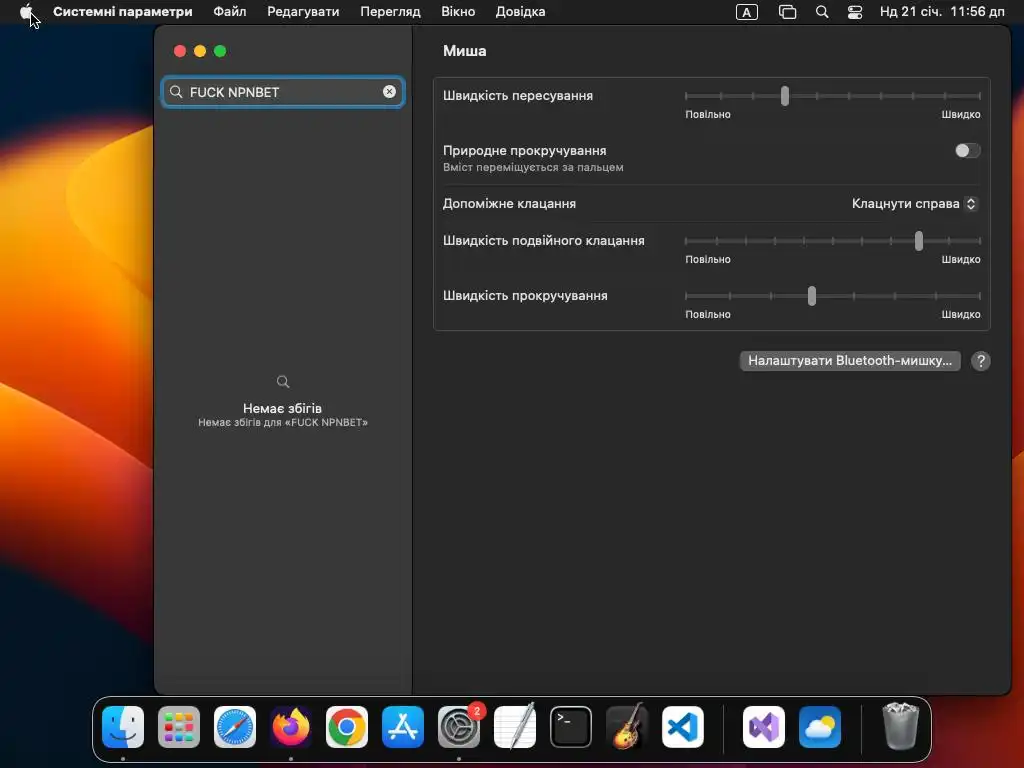Click Налаштувати Bluetooth-мишку button
The image size is (1024, 768).
point(850,360)
